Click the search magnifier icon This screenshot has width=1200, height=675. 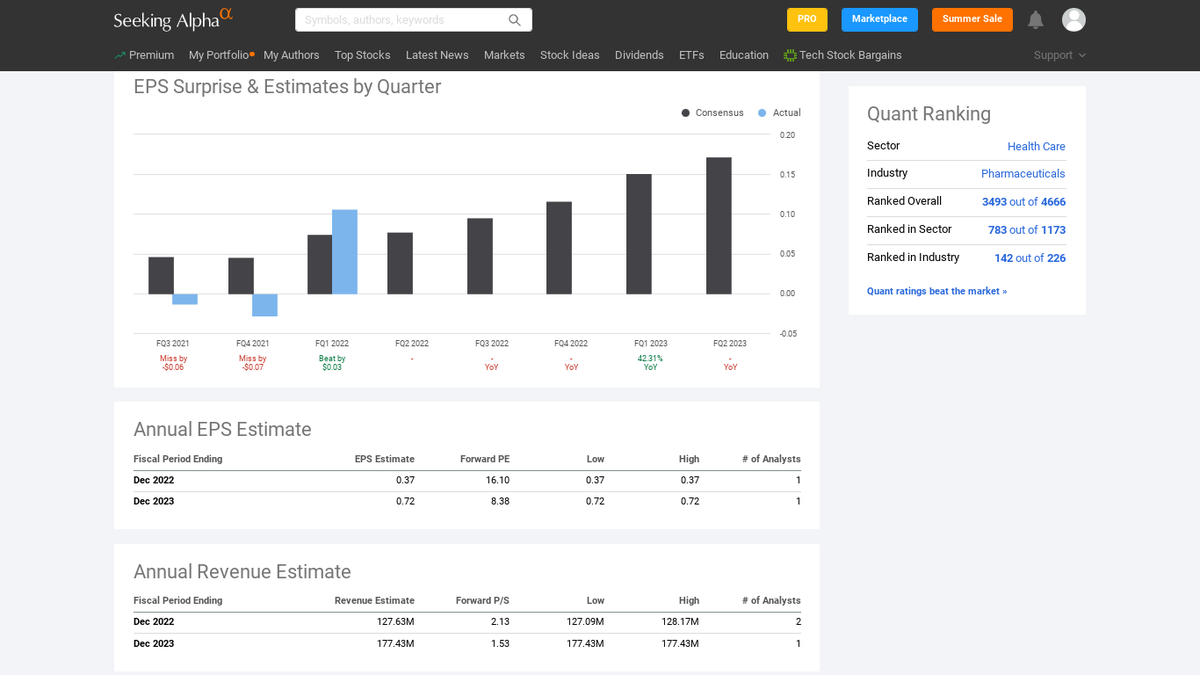click(x=515, y=20)
